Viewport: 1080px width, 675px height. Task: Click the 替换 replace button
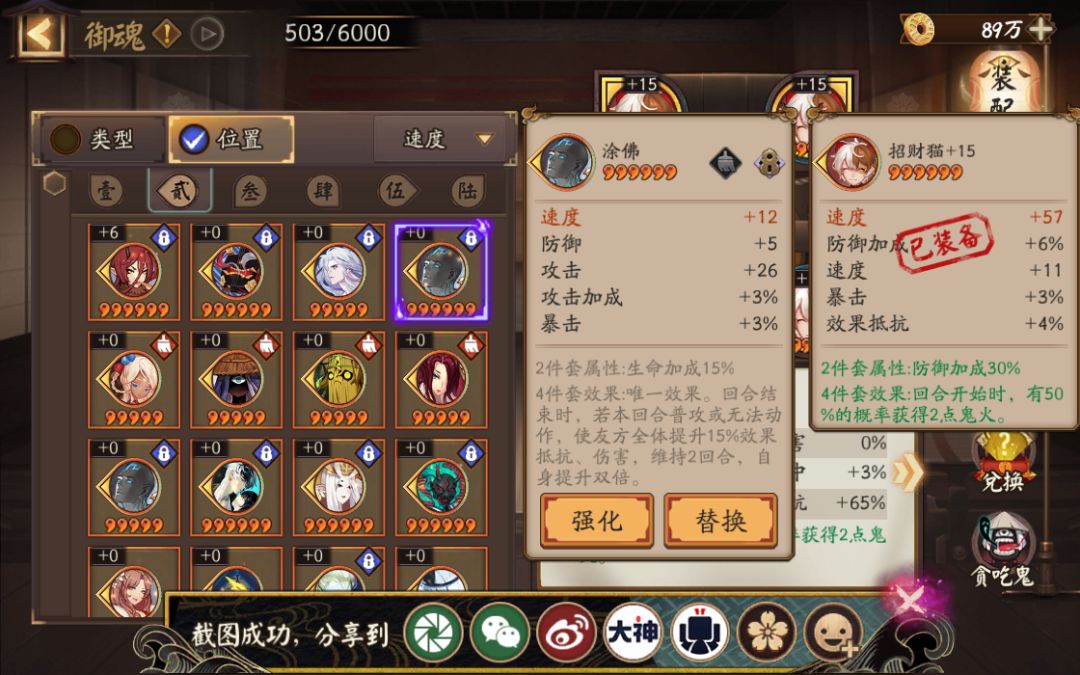click(720, 521)
